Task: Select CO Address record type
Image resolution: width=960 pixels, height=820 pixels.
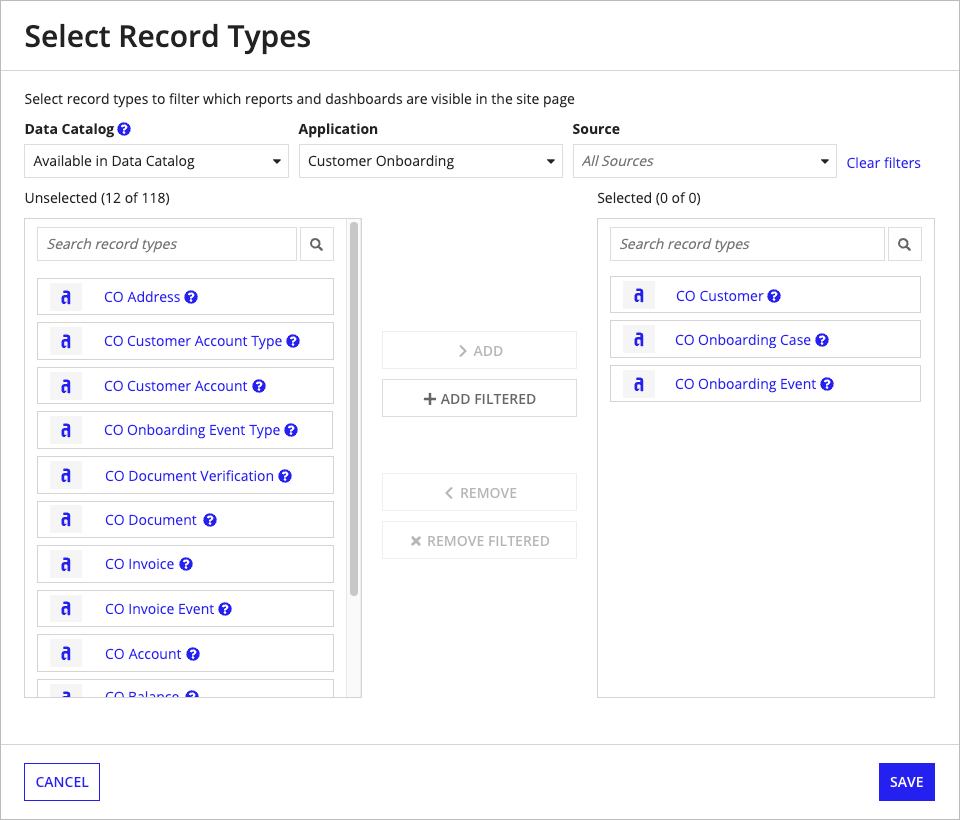Action: [x=186, y=297]
